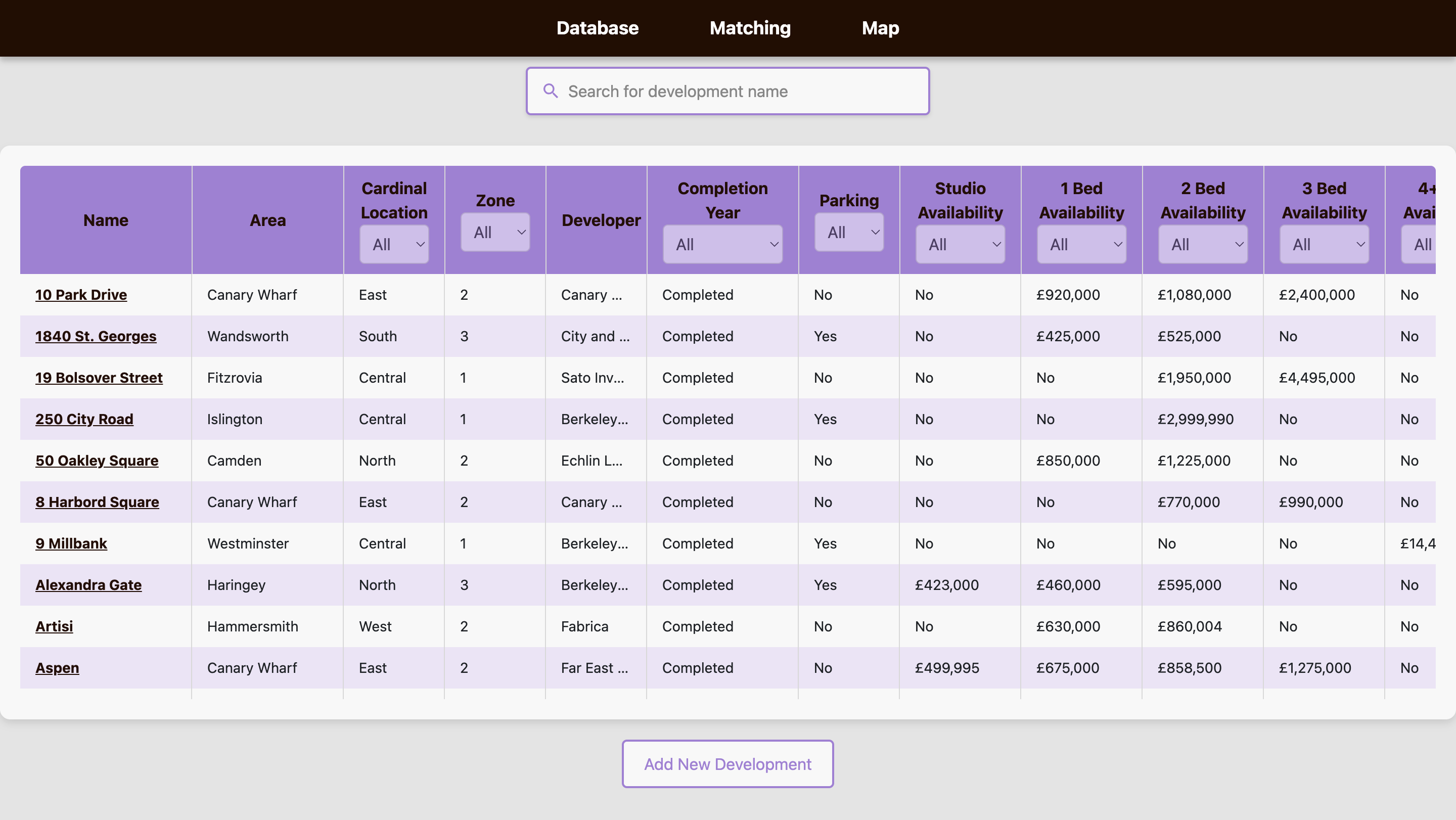Image resolution: width=1456 pixels, height=820 pixels.
Task: Open the 1840 St. Georges development
Action: point(96,336)
